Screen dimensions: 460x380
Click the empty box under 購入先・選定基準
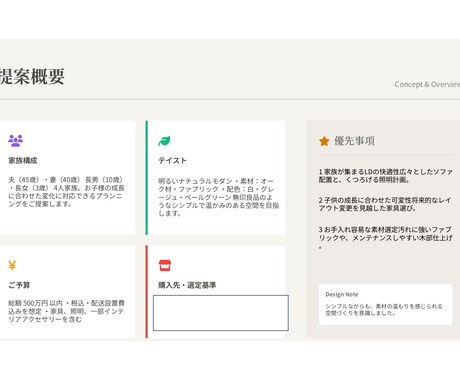[221, 313]
